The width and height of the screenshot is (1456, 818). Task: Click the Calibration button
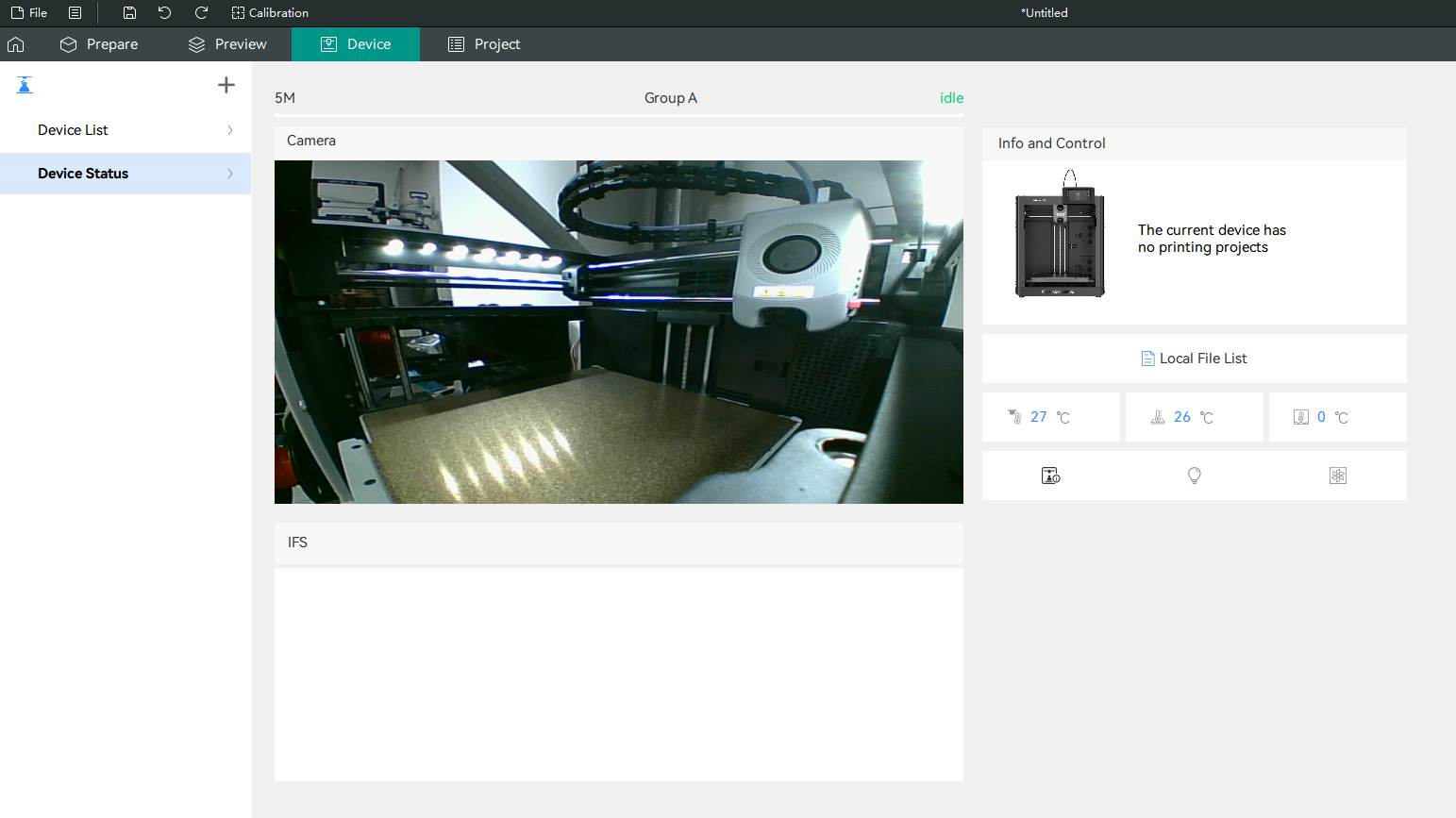pyautogui.click(x=270, y=13)
